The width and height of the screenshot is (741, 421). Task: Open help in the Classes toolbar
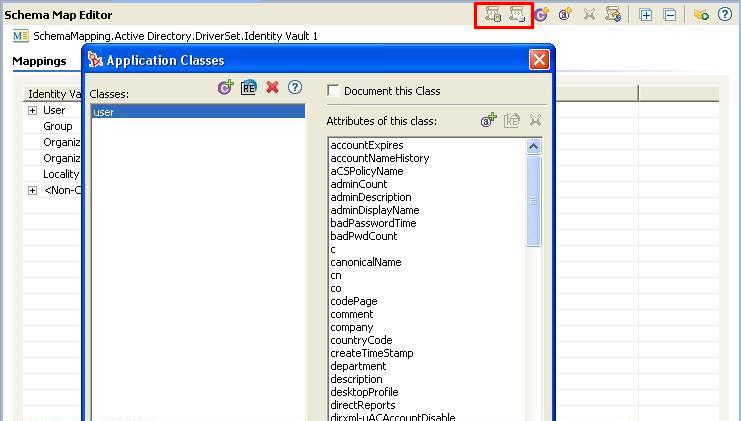click(x=295, y=87)
